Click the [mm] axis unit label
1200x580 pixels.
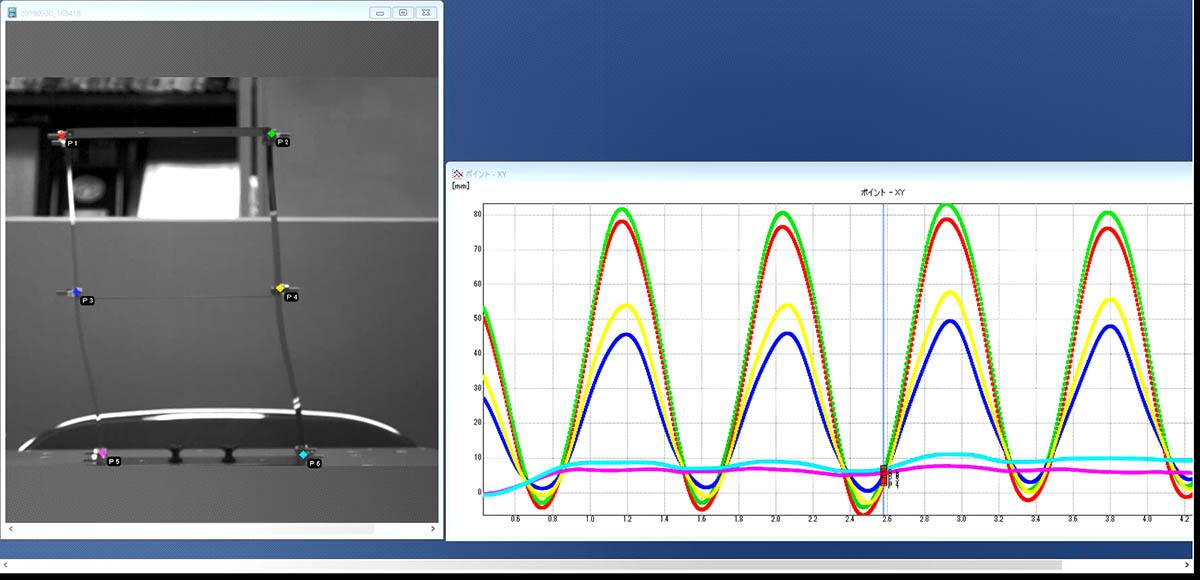click(461, 186)
